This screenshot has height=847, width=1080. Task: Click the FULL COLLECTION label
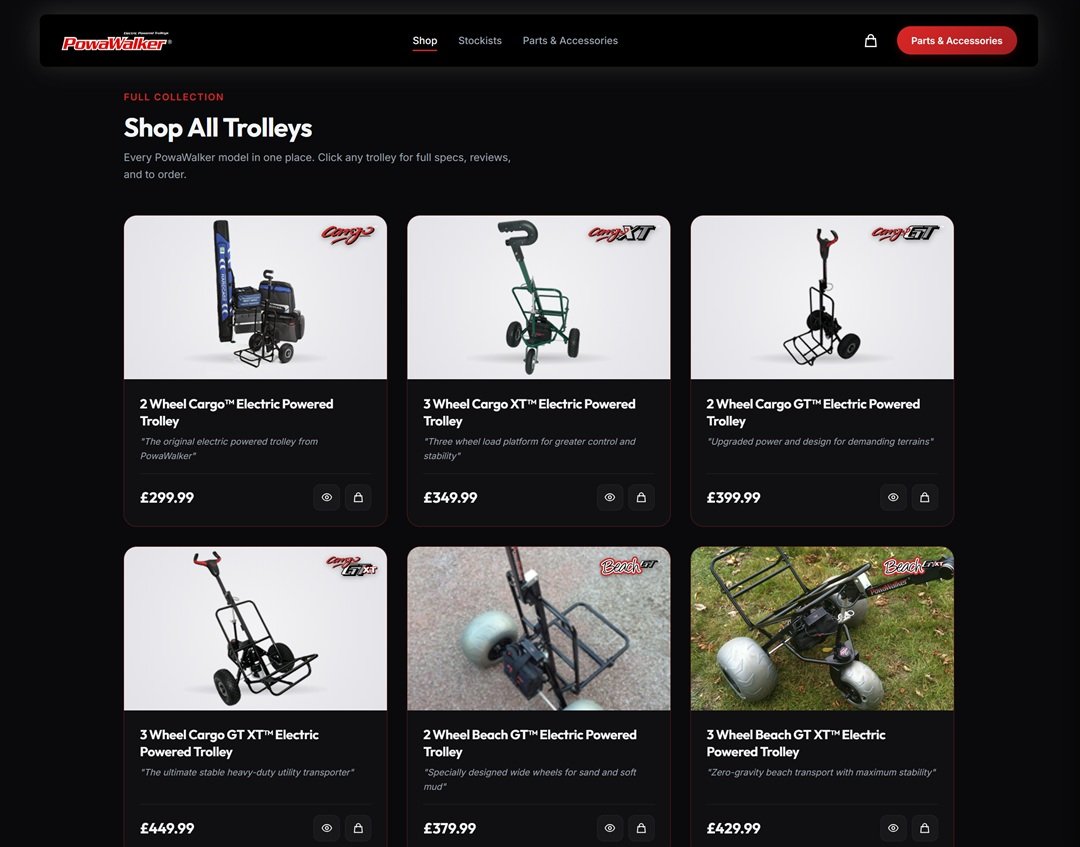[174, 97]
